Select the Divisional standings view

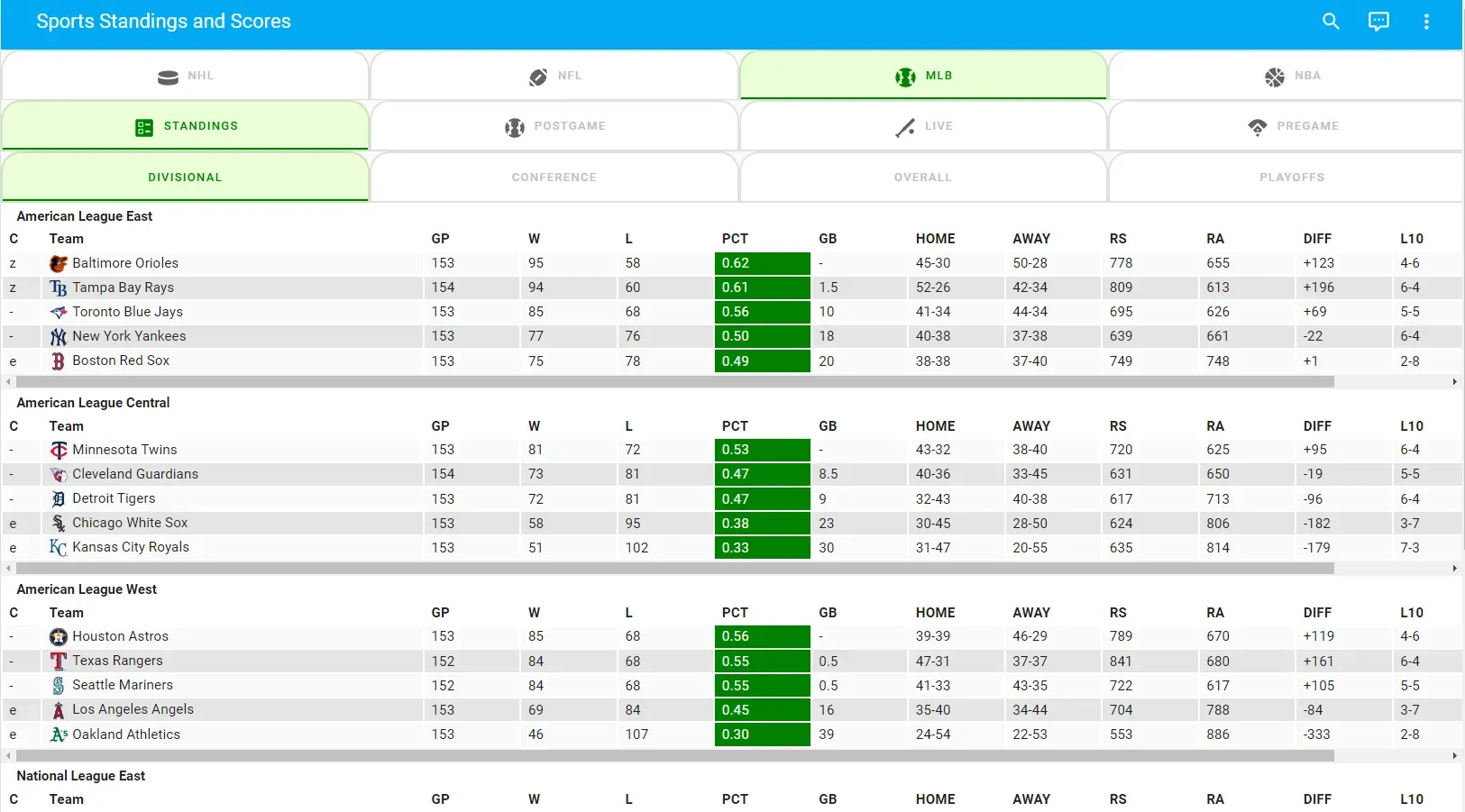pos(185,178)
